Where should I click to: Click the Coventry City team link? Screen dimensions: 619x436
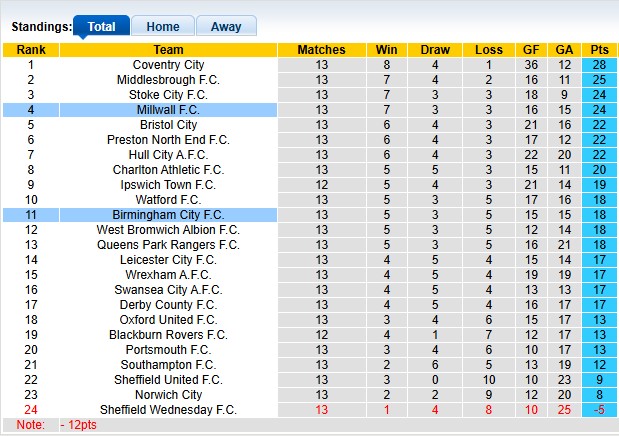click(168, 65)
